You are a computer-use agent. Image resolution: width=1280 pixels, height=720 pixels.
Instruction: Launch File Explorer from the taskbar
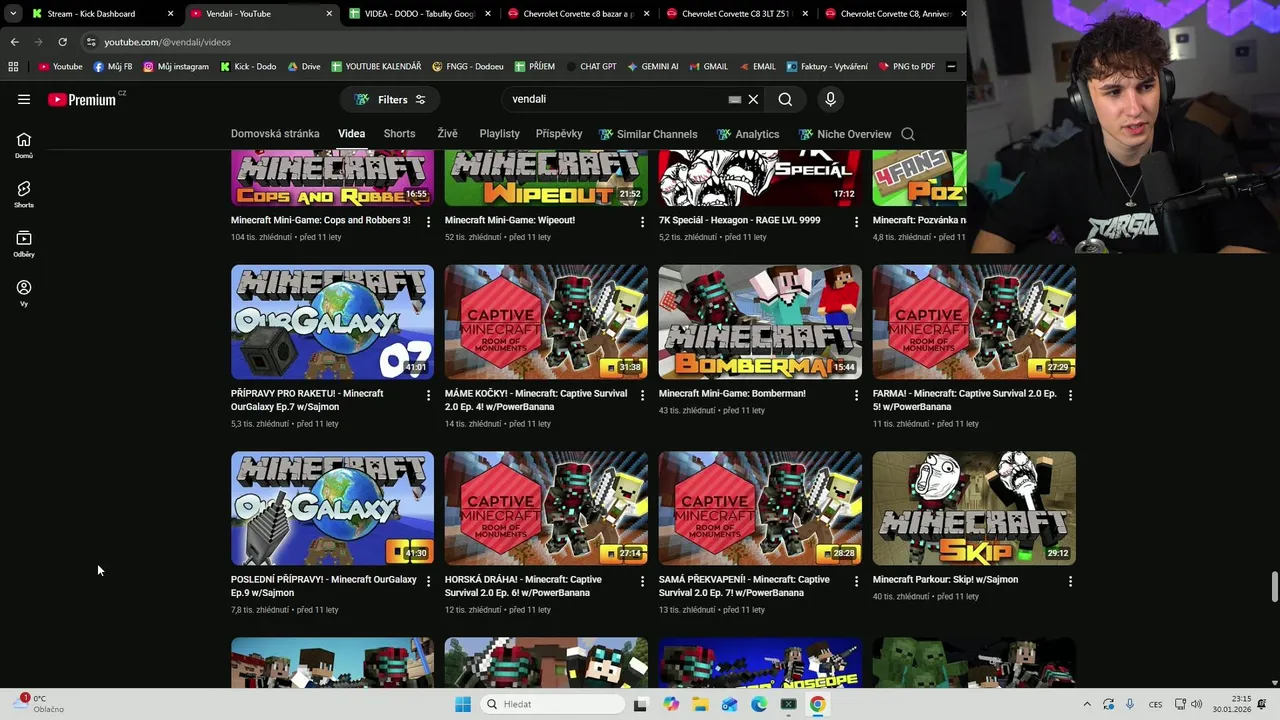(x=700, y=704)
